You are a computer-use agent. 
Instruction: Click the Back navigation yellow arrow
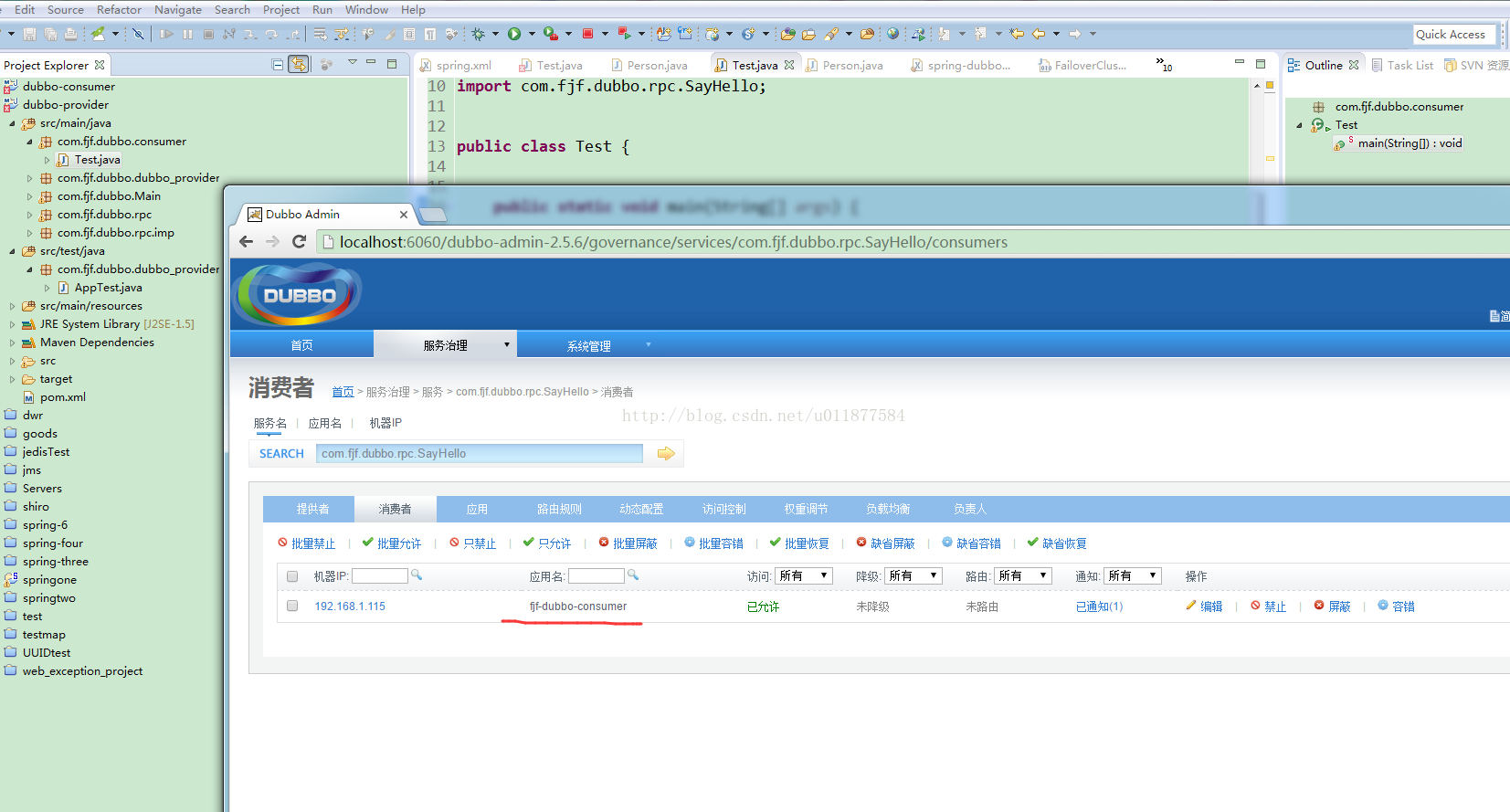click(x=1039, y=34)
